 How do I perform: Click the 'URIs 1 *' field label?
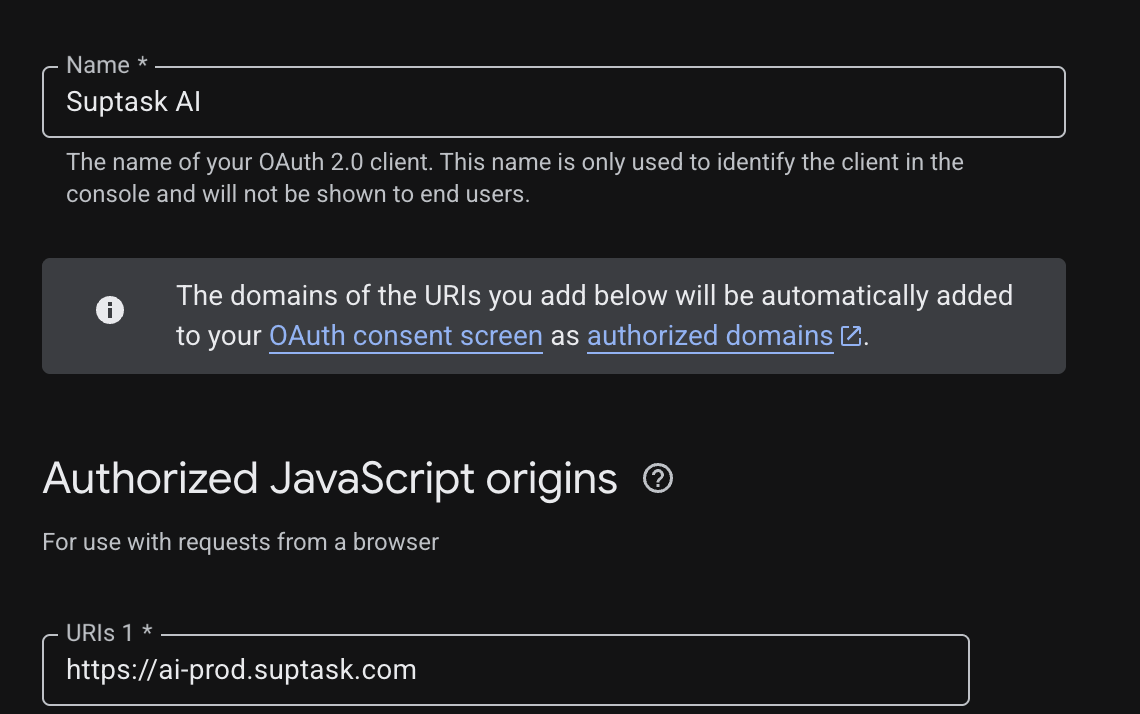click(x=109, y=633)
